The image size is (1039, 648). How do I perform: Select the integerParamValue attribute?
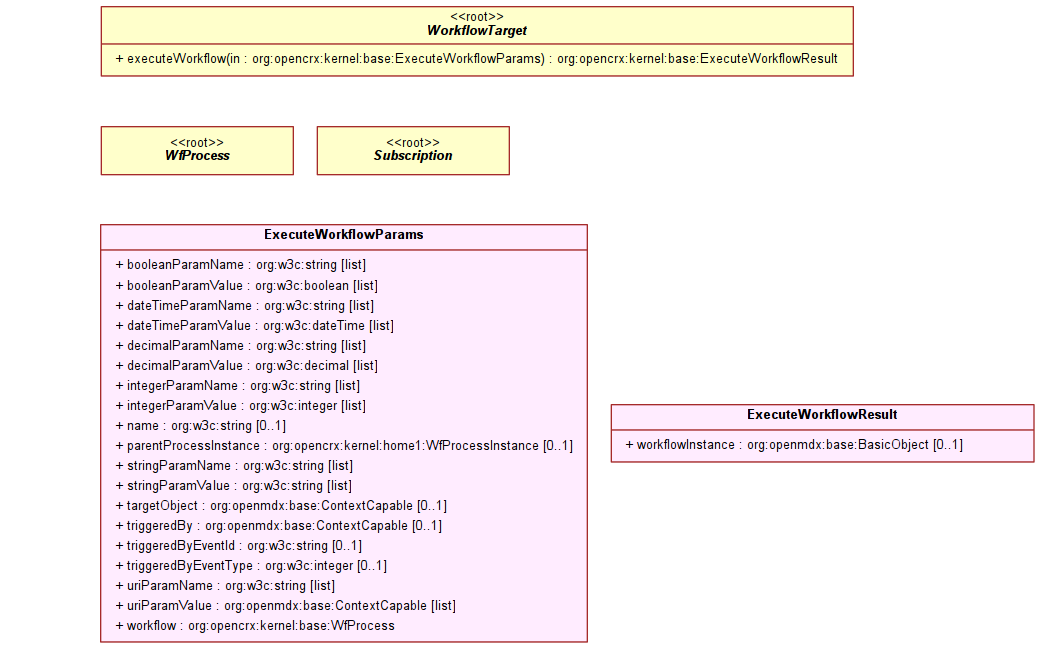pos(241,405)
